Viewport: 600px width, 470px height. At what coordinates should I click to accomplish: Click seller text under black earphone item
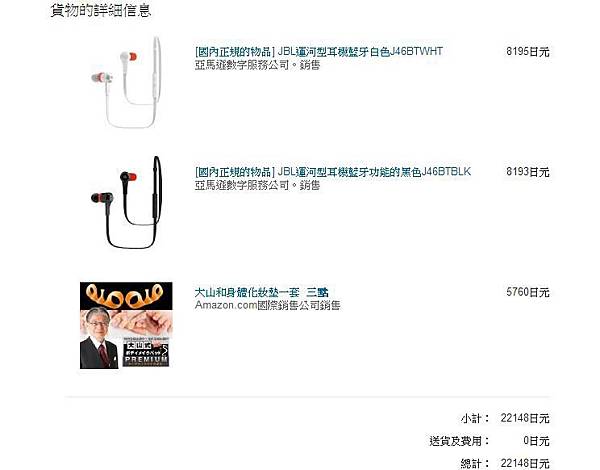point(257,185)
